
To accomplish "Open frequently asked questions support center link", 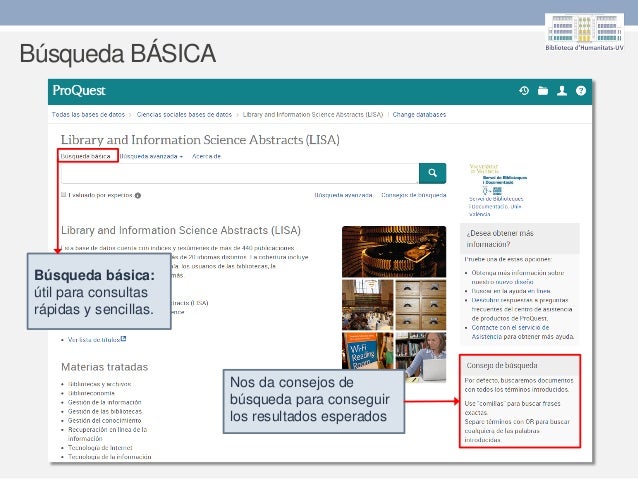I will click(522, 309).
